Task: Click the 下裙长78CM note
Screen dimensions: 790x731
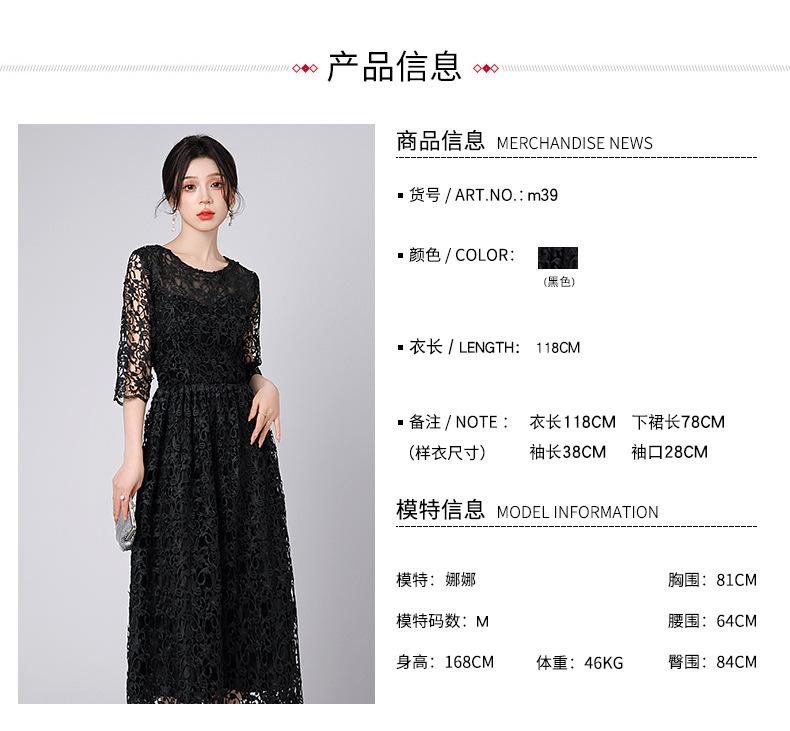Action: pyautogui.click(x=678, y=422)
